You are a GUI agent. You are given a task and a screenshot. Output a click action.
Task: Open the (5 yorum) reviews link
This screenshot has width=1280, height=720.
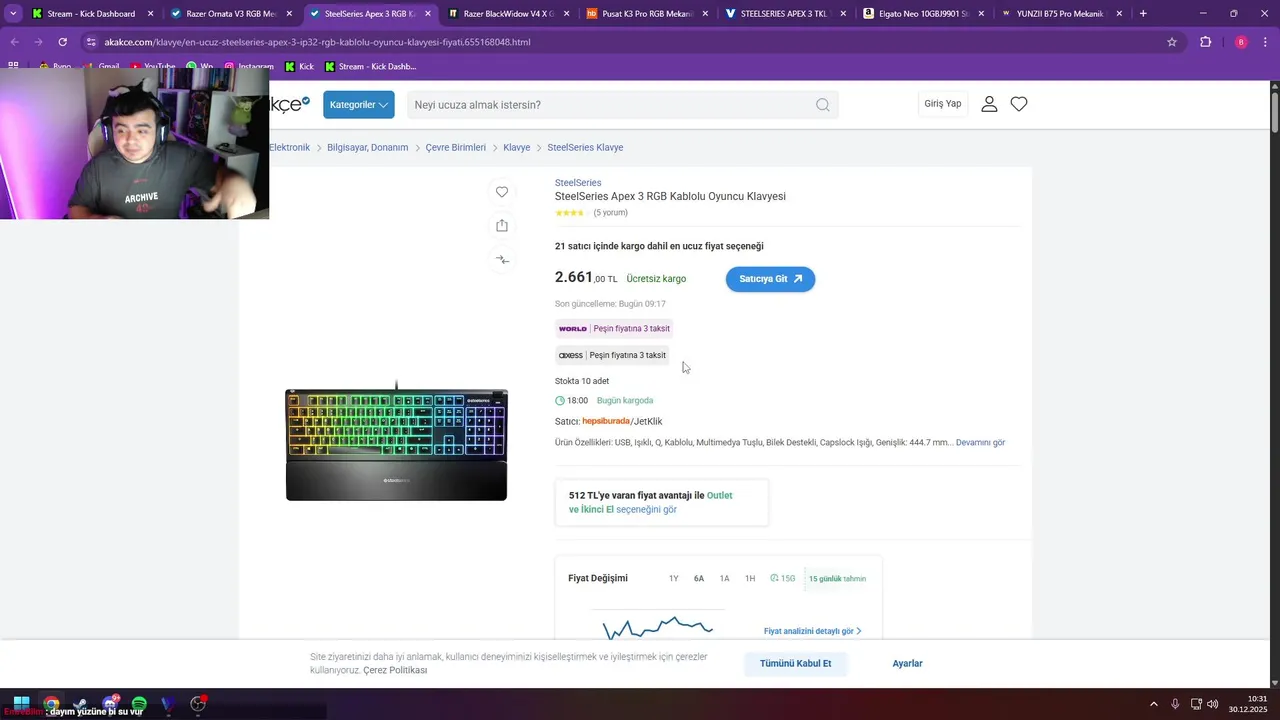click(610, 213)
